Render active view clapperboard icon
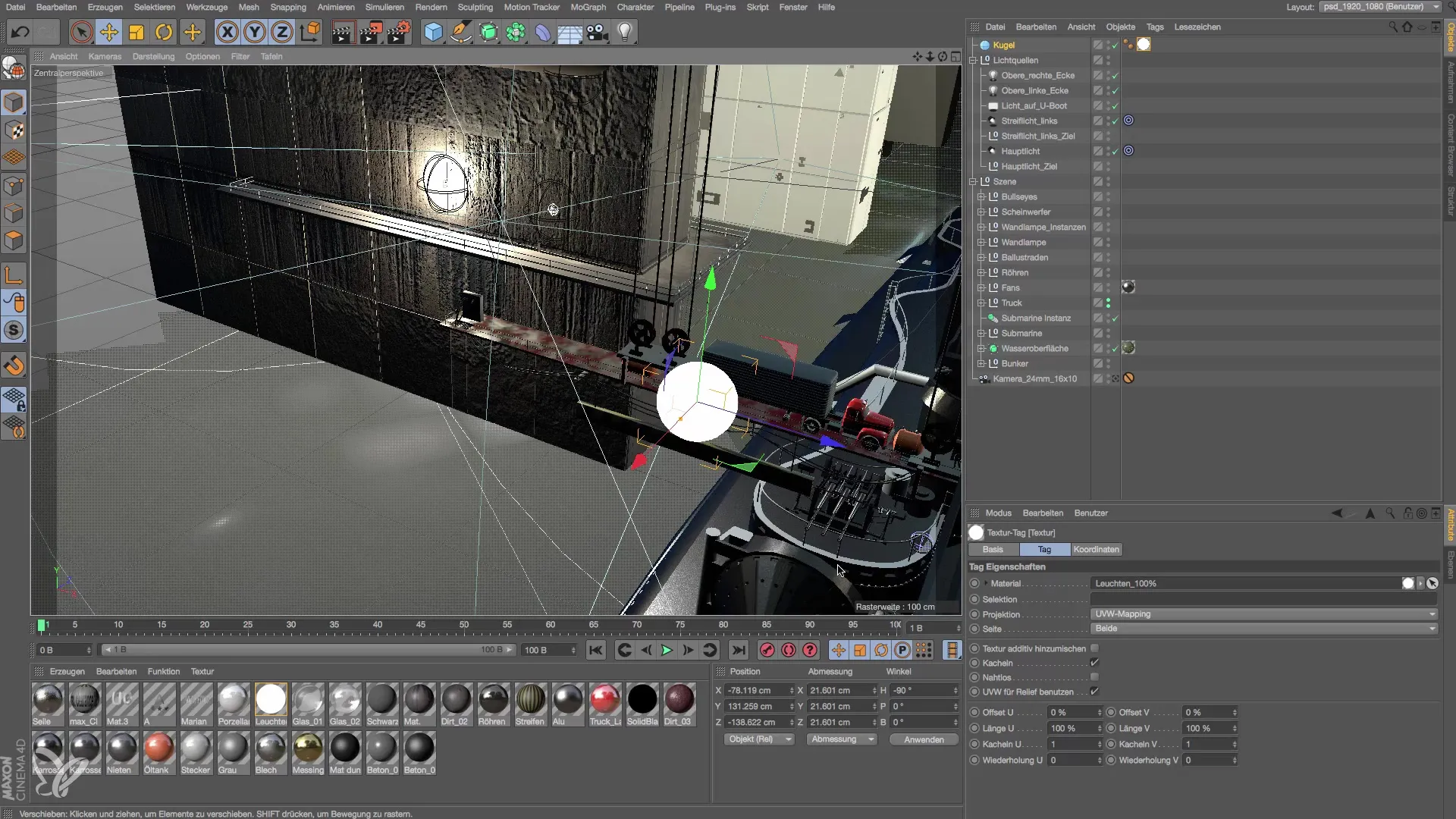Screen dimensions: 1456x819 (342, 32)
